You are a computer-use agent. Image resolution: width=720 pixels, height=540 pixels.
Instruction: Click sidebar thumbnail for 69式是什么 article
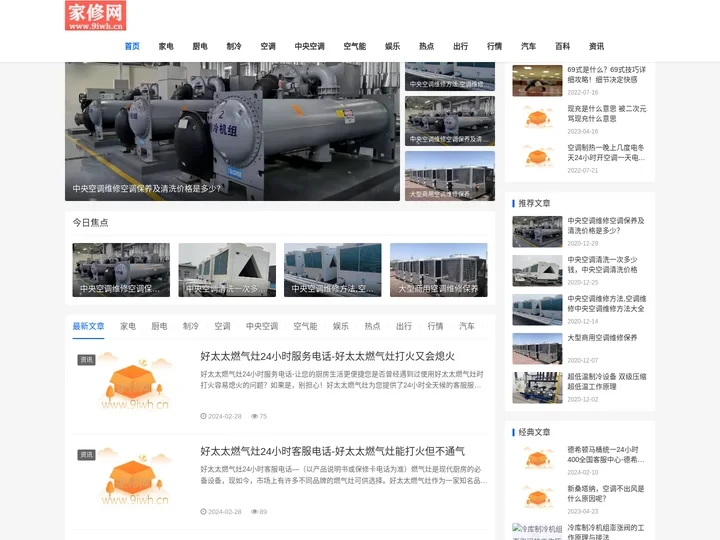click(x=537, y=81)
